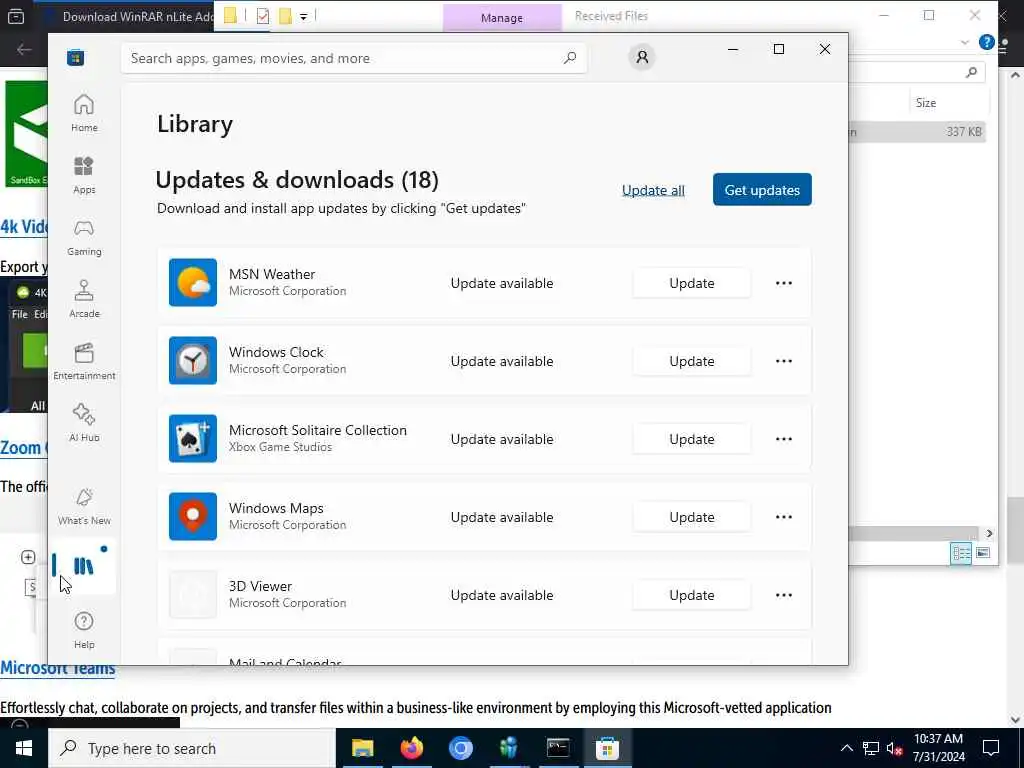Click the muted volume tray icon
The height and width of the screenshot is (768, 1024).
coord(894,749)
